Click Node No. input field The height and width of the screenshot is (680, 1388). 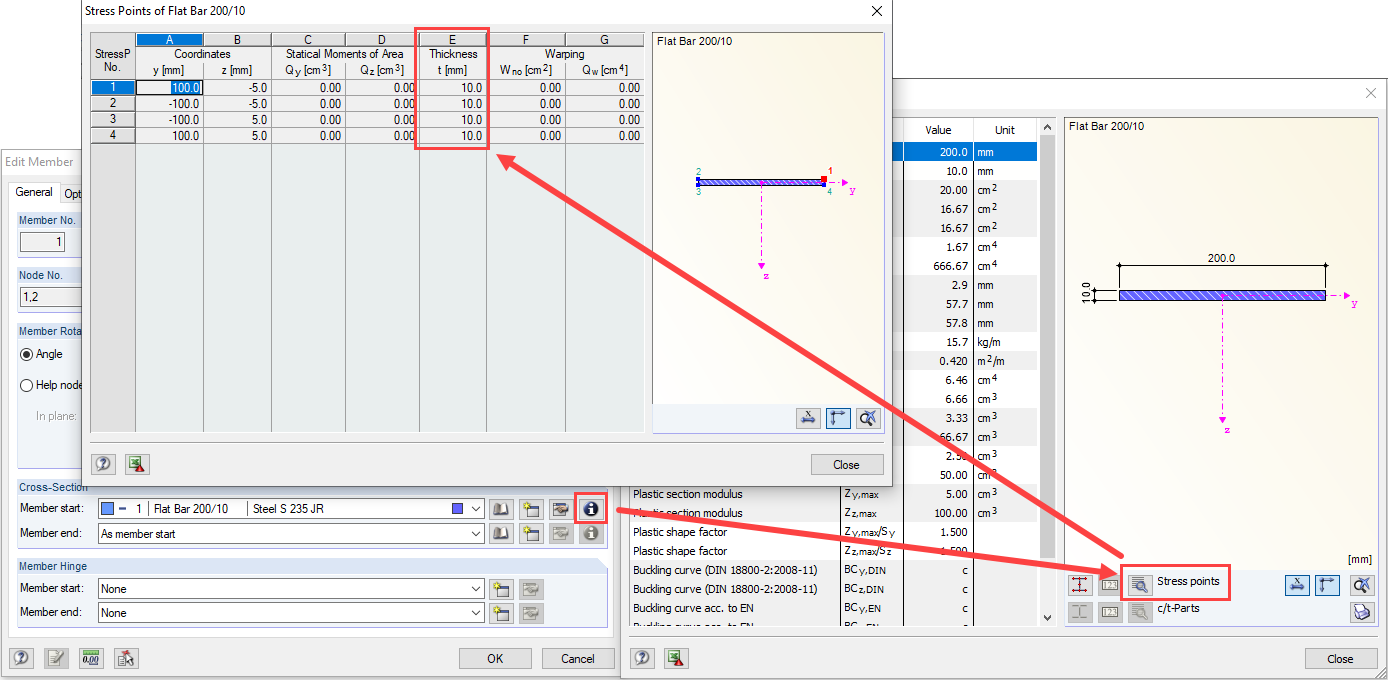50,296
